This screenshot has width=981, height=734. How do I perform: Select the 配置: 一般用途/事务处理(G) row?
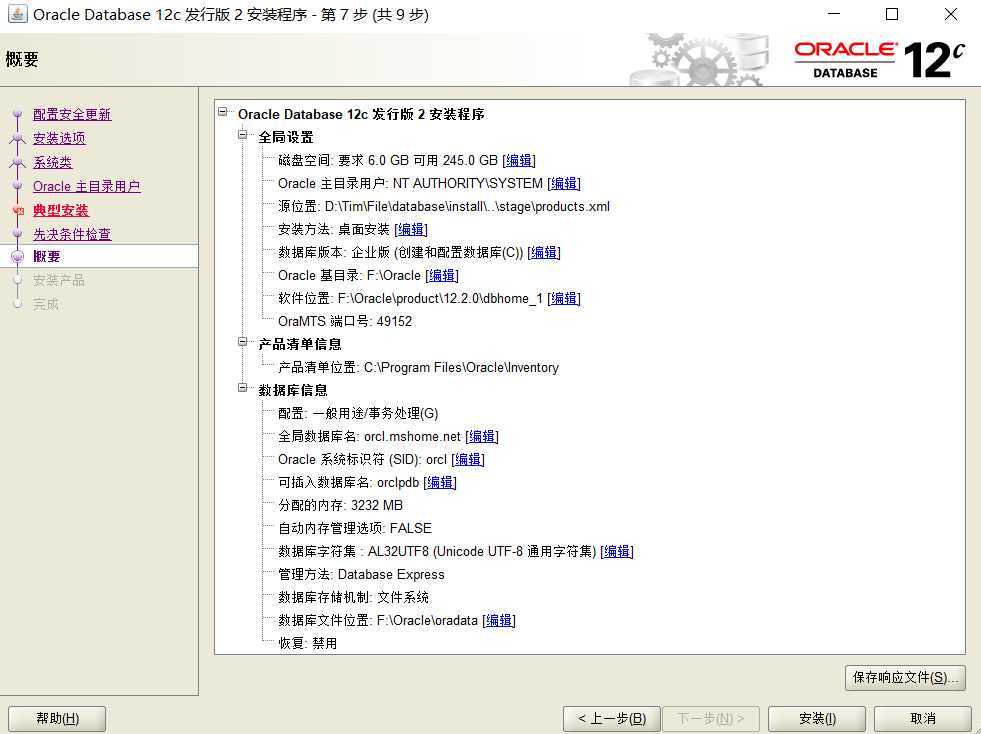click(x=358, y=414)
